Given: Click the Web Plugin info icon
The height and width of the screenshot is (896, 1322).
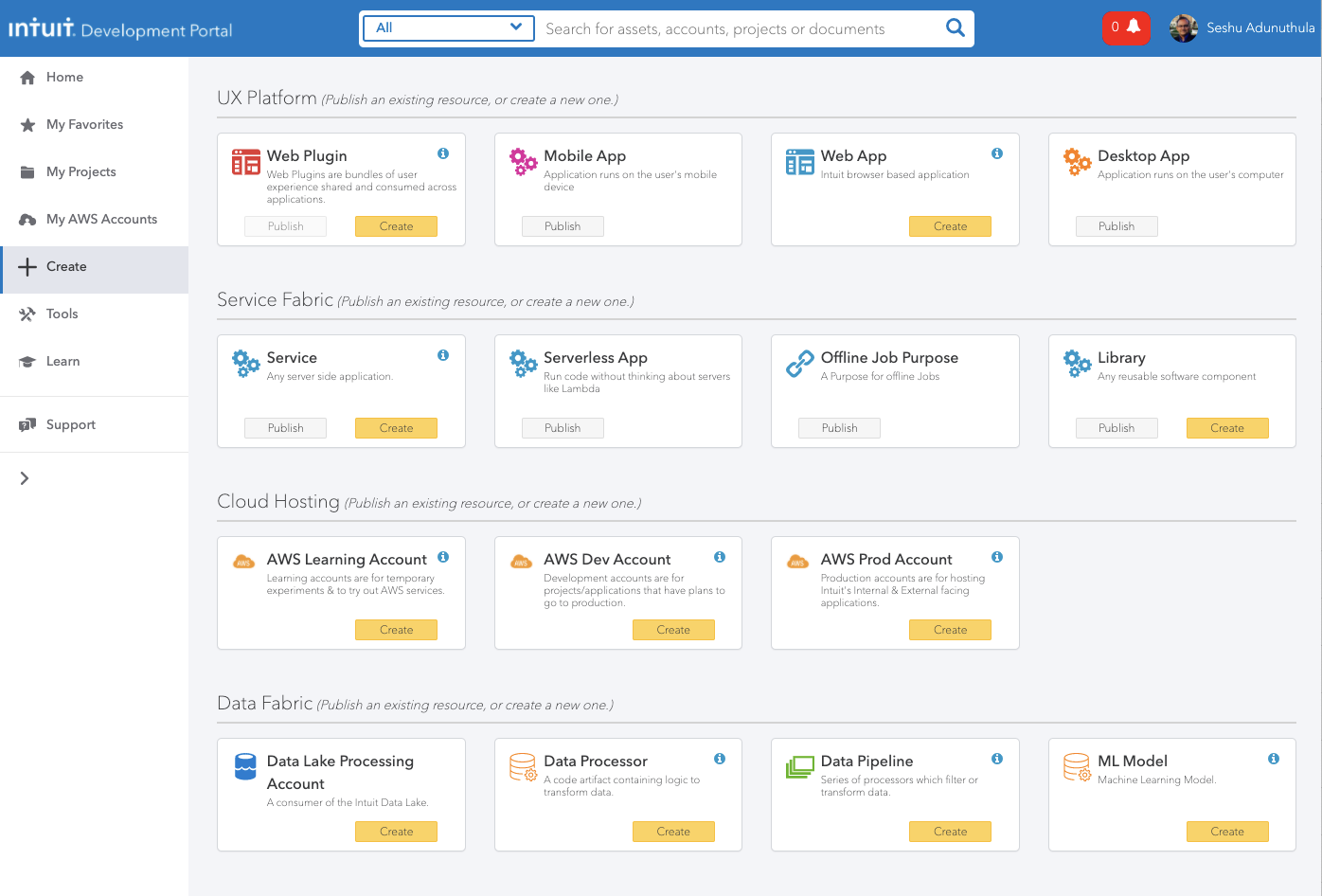Looking at the screenshot, I should pos(443,153).
